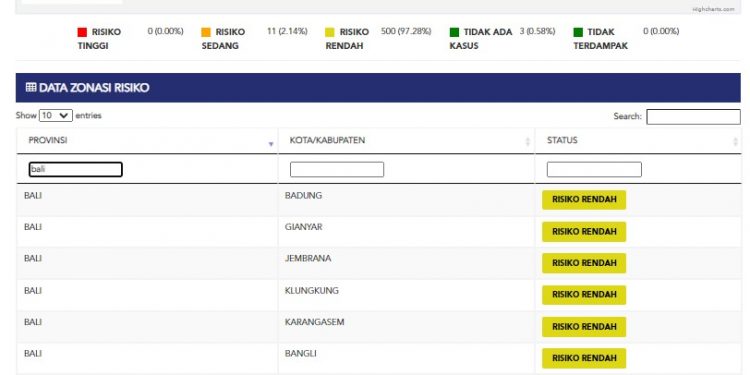Toggle the RISIKO RENDAH legend label
The image size is (750, 375).
(x=347, y=39)
